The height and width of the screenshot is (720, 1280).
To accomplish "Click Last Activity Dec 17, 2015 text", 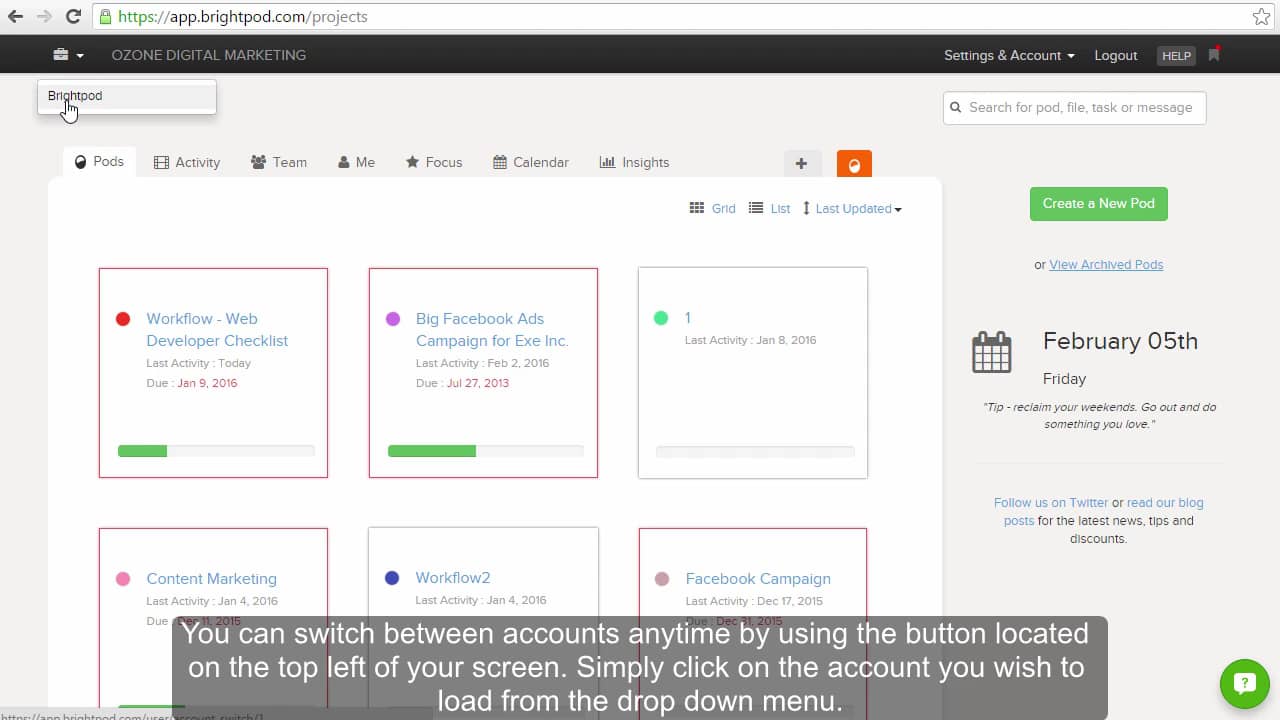I will [754, 601].
